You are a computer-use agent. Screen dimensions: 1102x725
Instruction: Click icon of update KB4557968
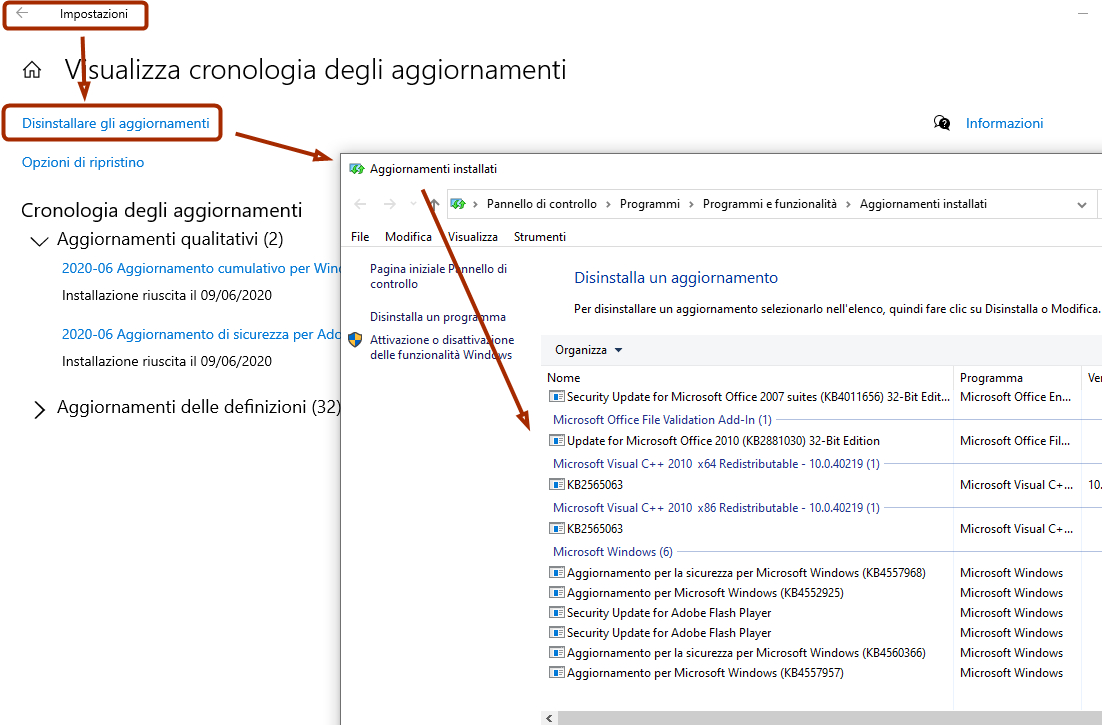[557, 573]
